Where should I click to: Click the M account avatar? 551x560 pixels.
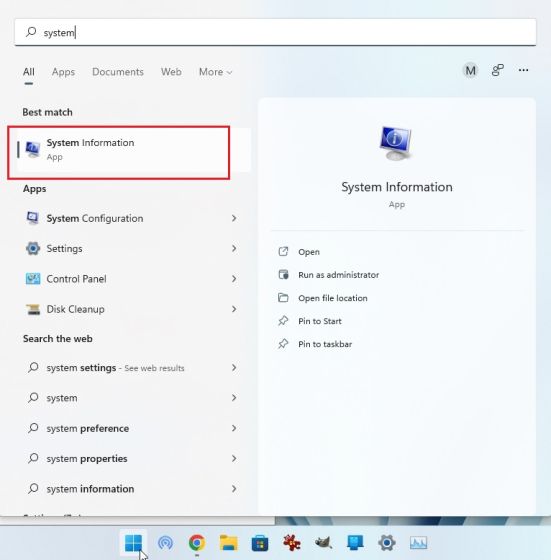point(470,70)
